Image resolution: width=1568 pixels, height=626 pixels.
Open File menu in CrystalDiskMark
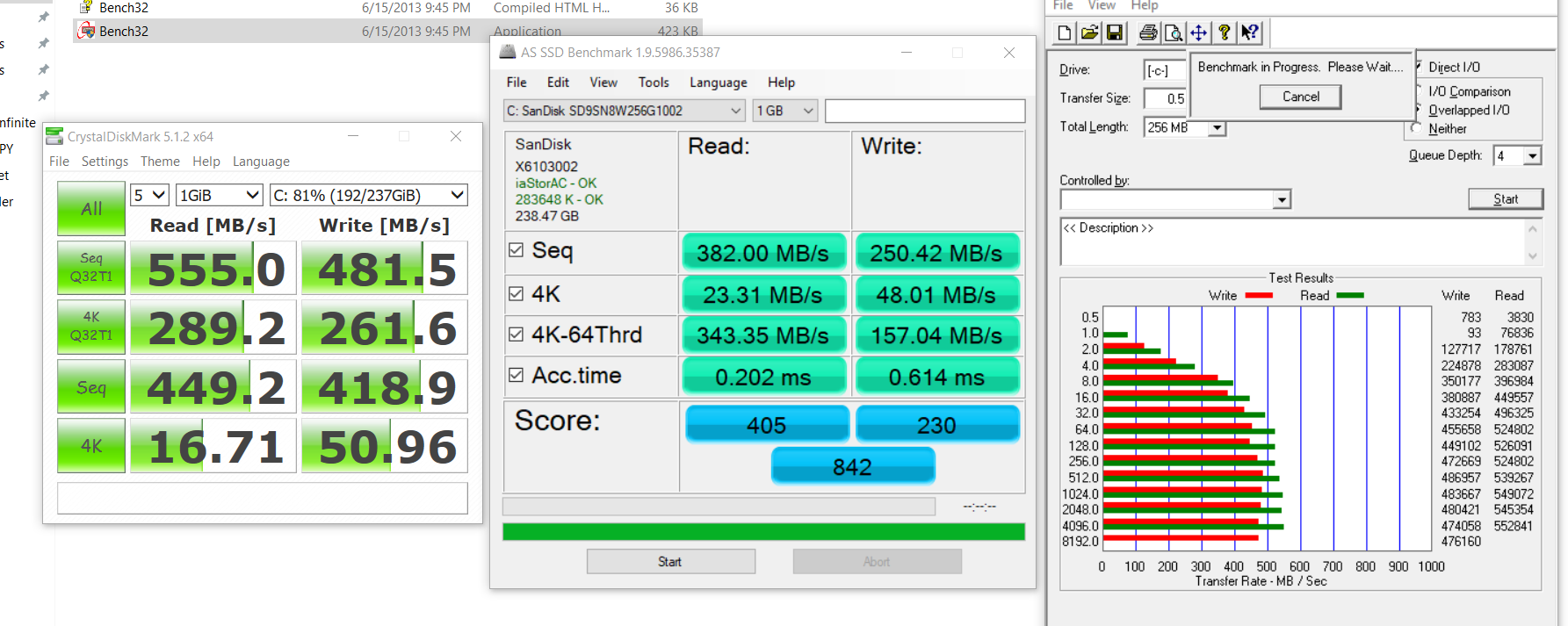(x=59, y=162)
